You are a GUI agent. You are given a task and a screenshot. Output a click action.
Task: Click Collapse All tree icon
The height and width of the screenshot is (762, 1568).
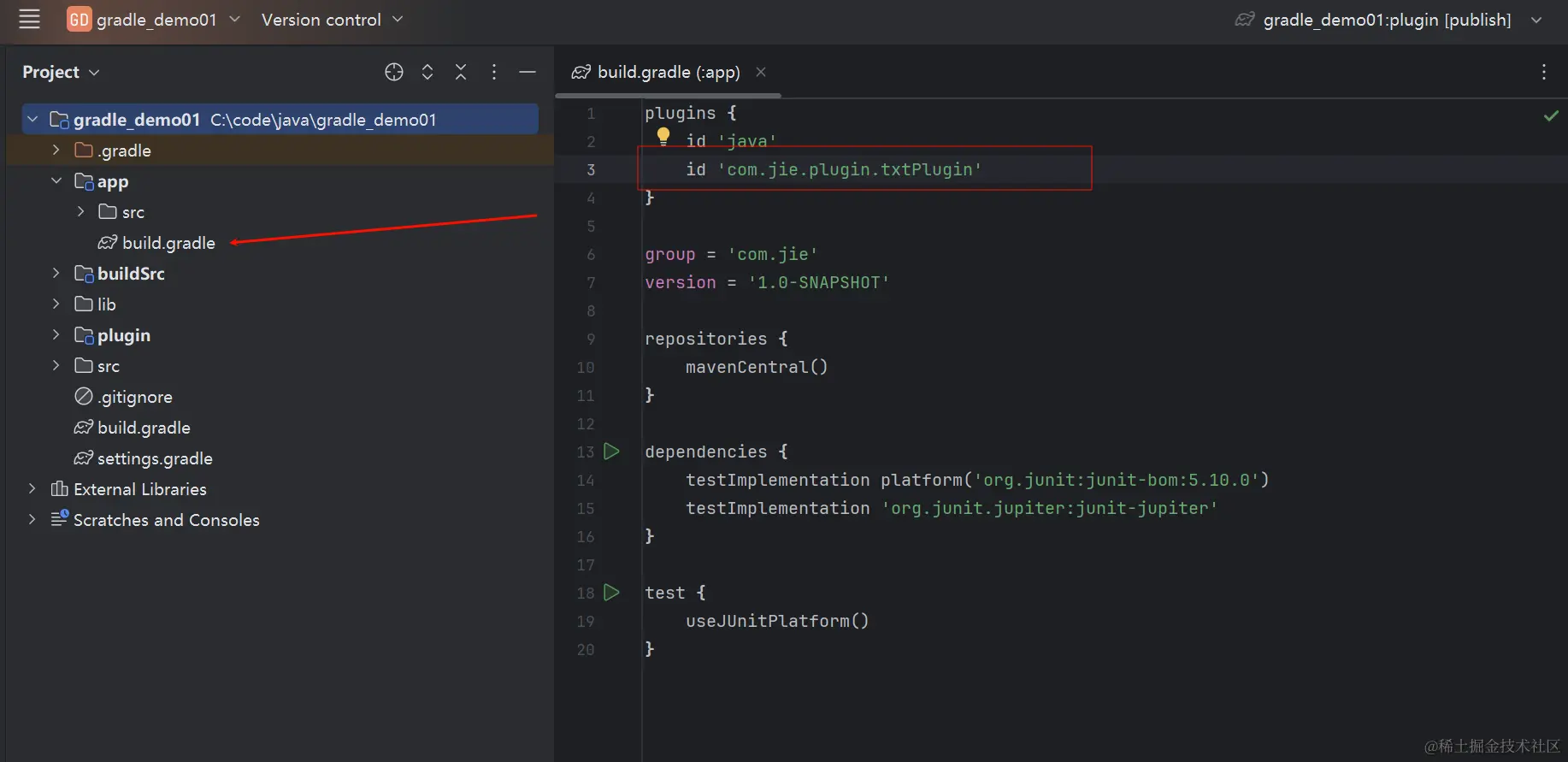(x=461, y=72)
